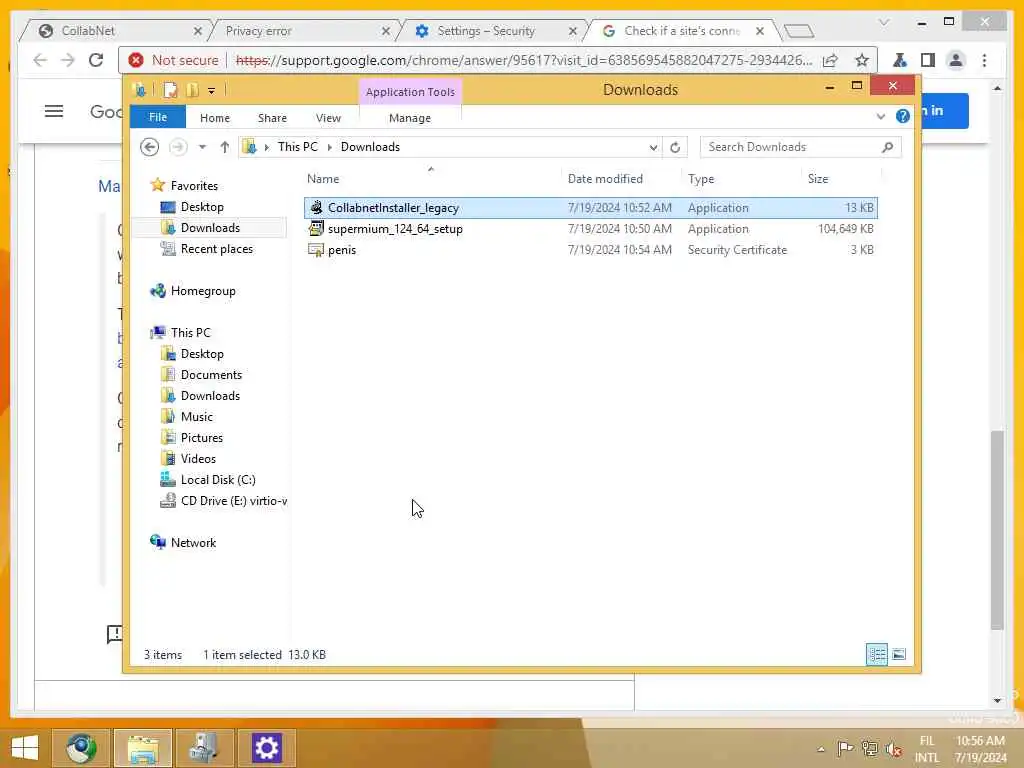Open the File ribbon tab
The height and width of the screenshot is (768, 1024).
pyautogui.click(x=157, y=117)
